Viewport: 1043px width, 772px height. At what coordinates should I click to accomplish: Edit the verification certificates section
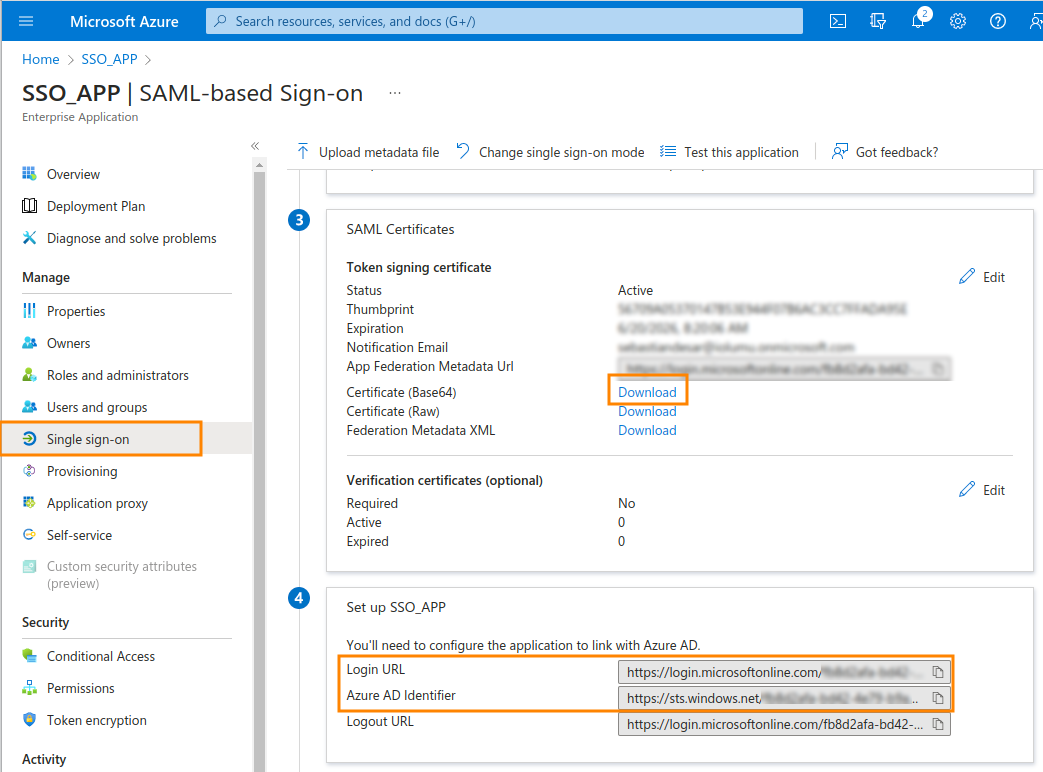(x=982, y=490)
